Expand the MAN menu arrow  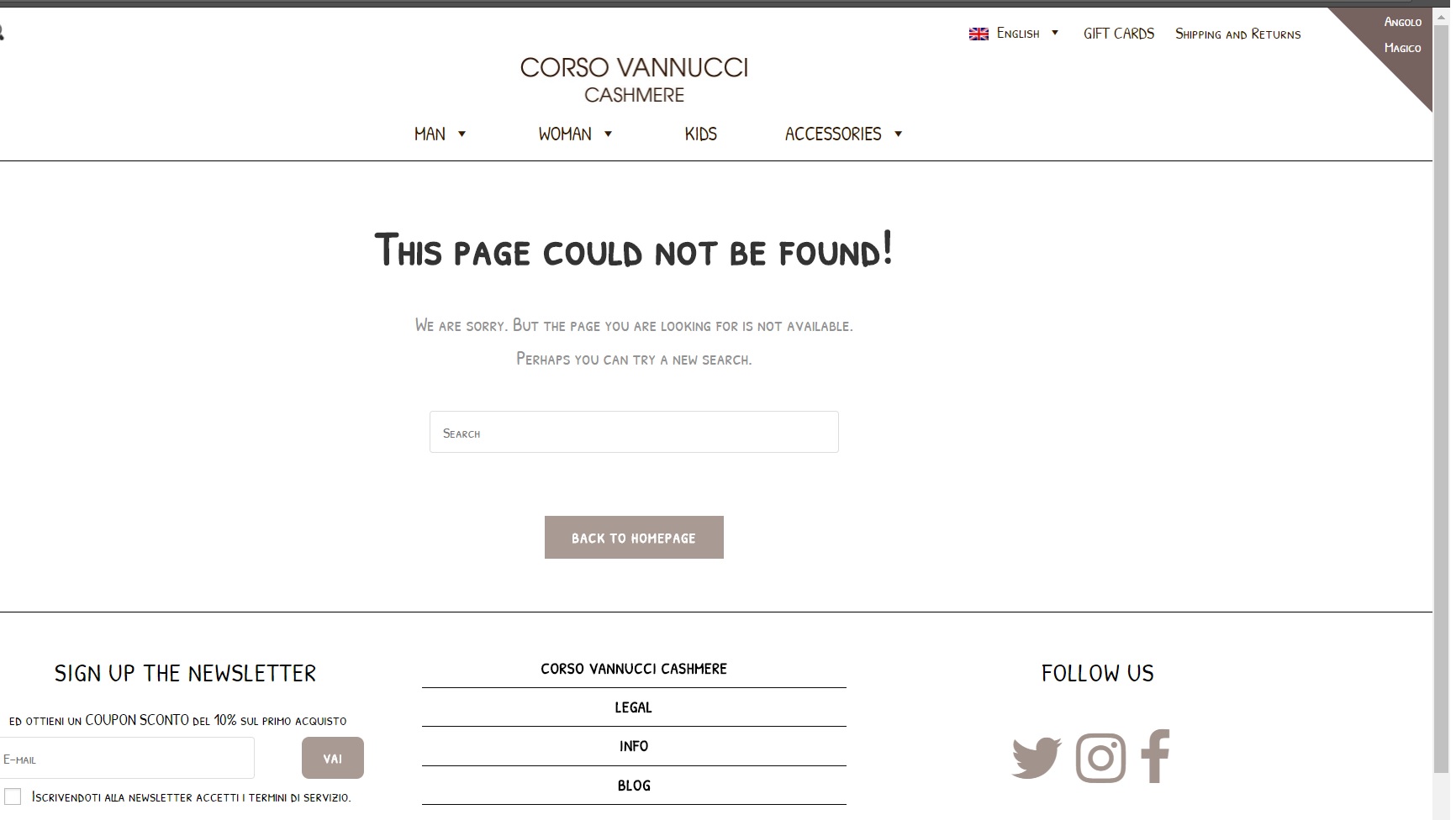[462, 134]
